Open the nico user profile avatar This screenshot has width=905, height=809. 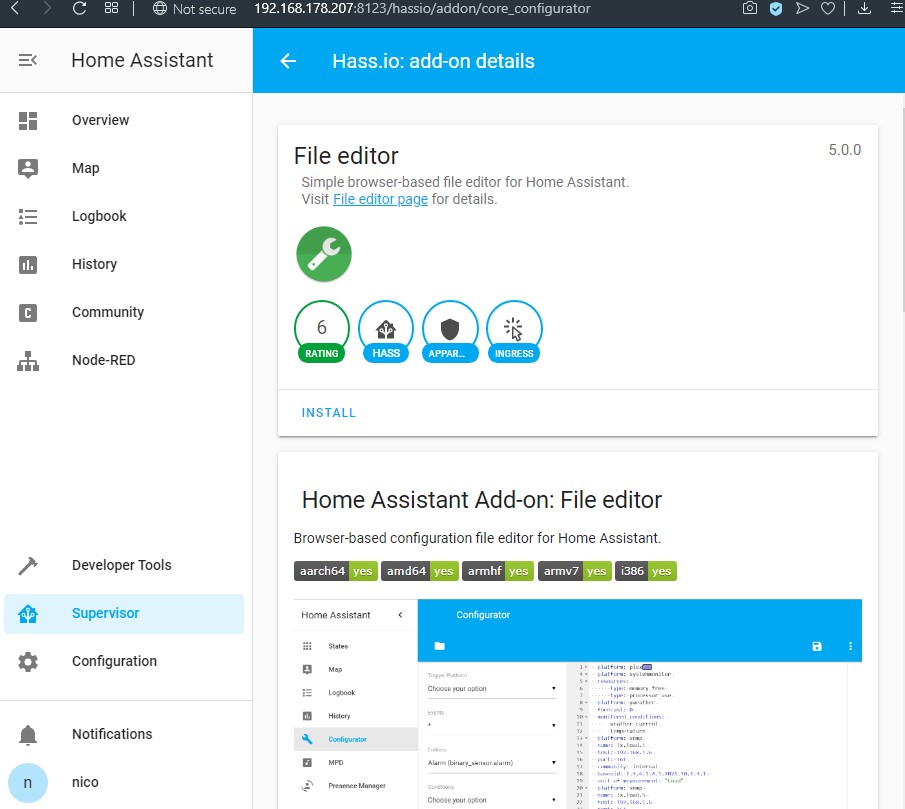(x=28, y=782)
